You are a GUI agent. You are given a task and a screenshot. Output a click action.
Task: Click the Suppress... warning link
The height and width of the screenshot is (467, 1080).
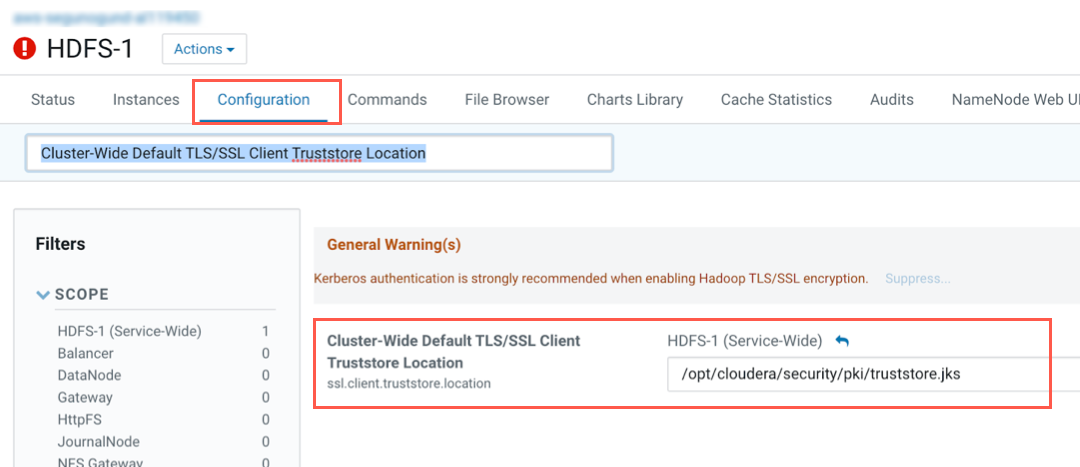click(x=918, y=278)
